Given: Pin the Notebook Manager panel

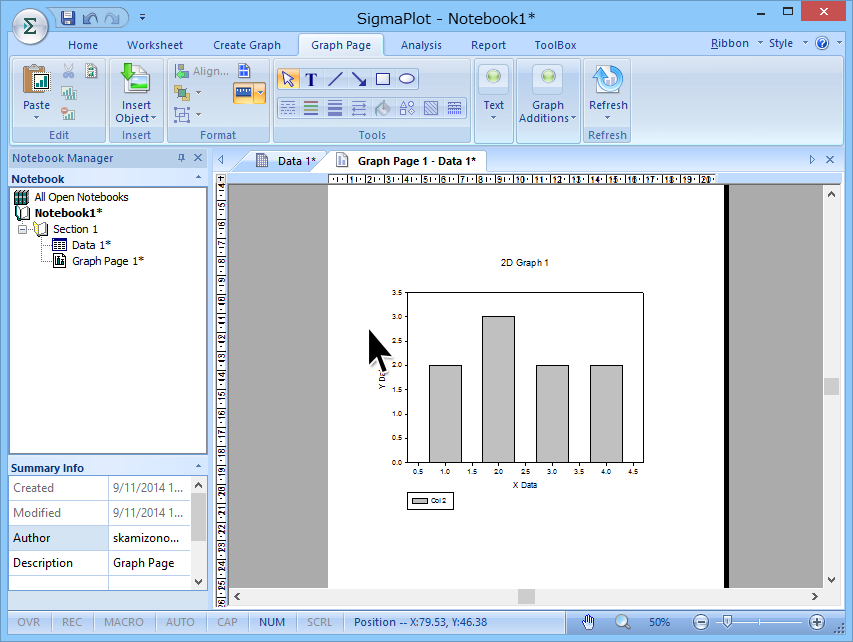Looking at the screenshot, I should (181, 158).
